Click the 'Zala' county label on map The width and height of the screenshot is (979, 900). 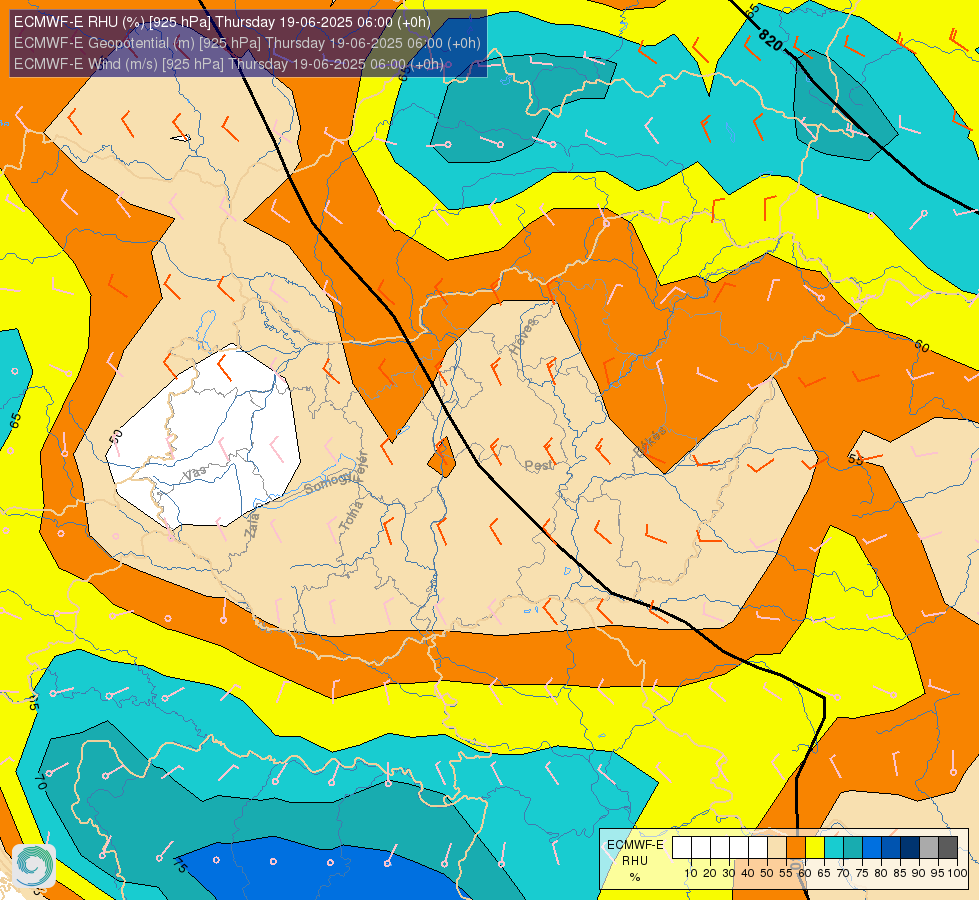point(253,525)
